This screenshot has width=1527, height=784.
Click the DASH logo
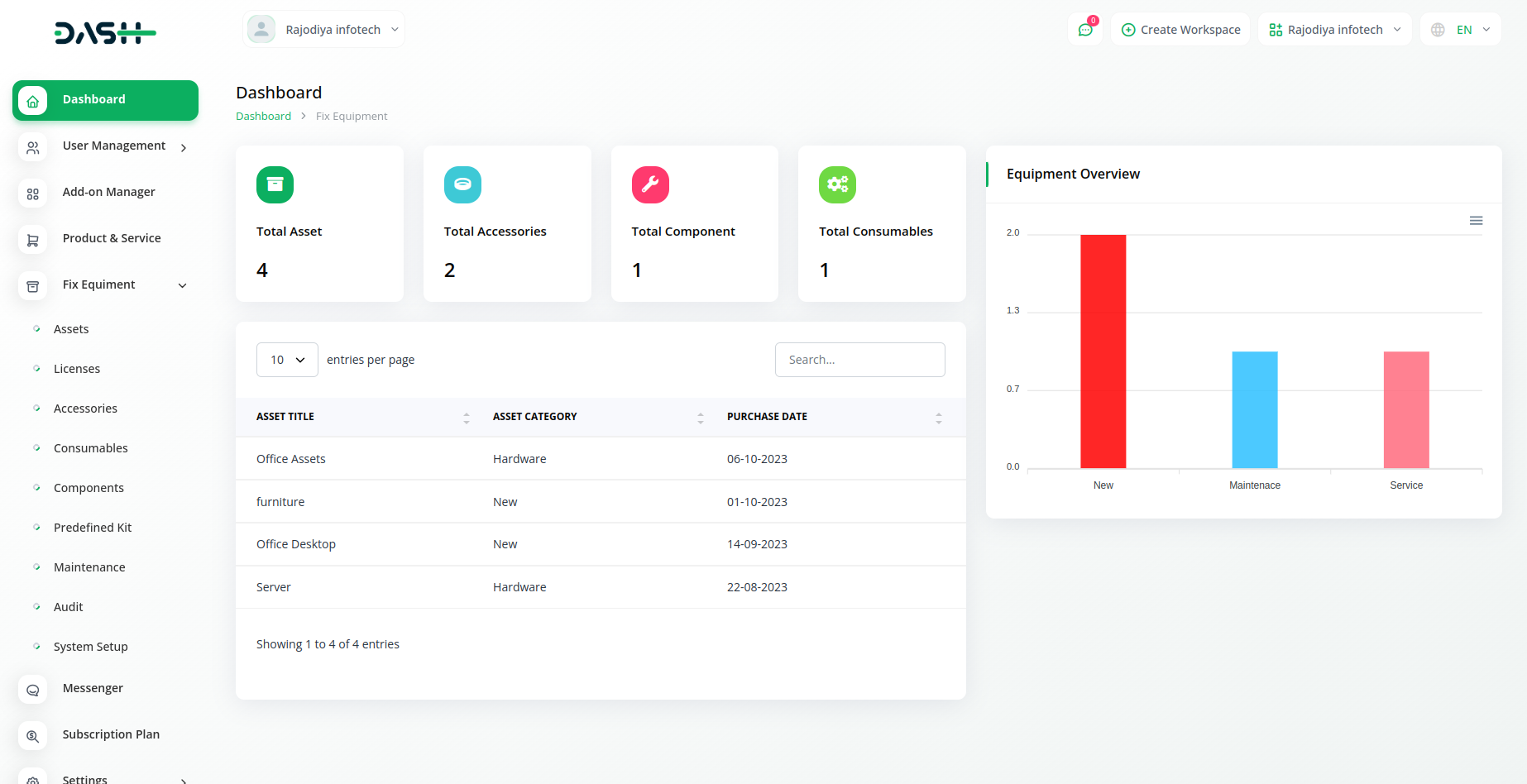105,33
